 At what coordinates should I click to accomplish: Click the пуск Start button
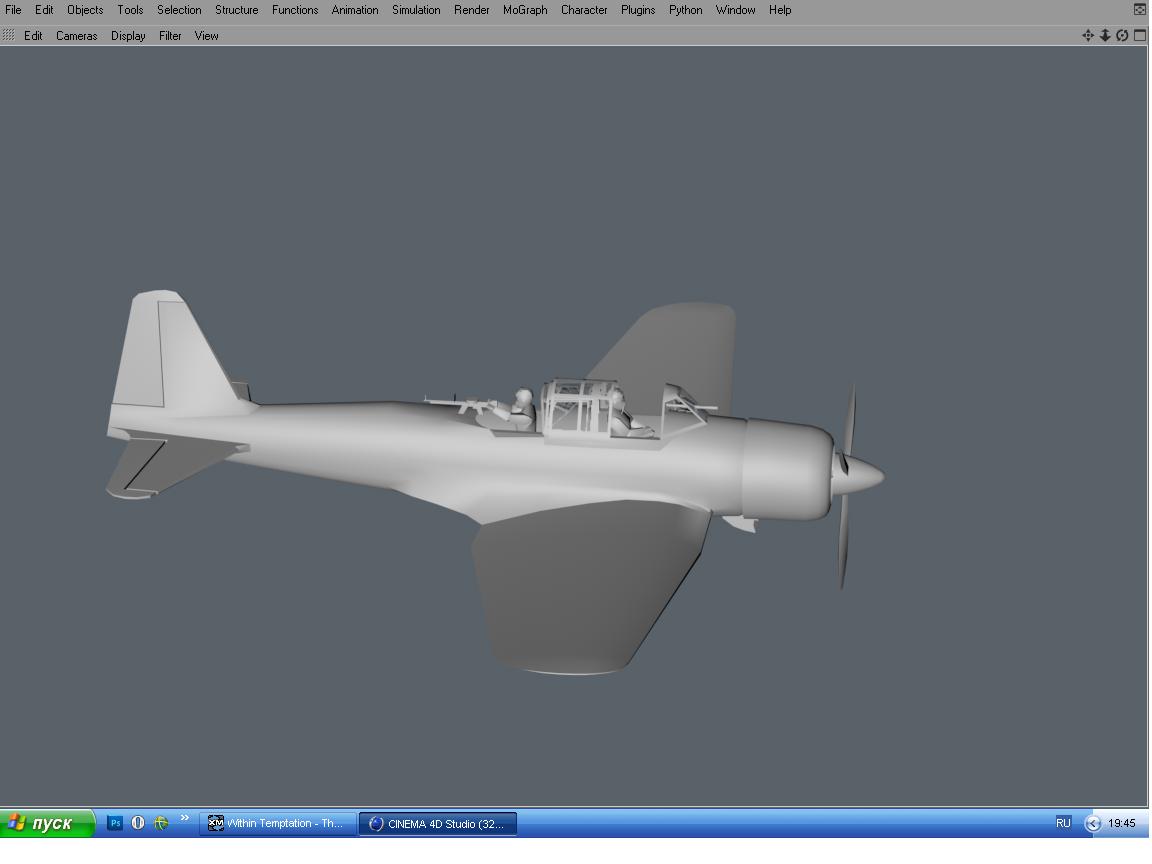pyautogui.click(x=47, y=823)
